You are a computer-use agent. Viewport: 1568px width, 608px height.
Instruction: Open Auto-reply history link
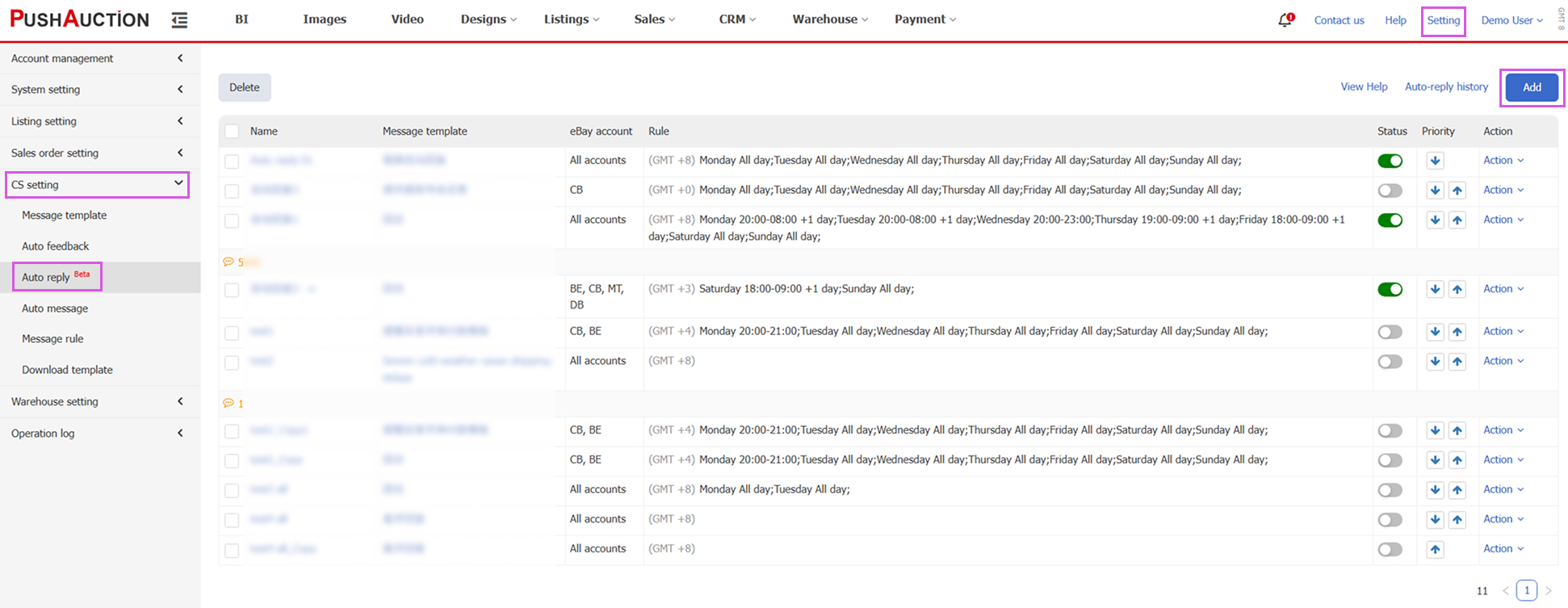(x=1446, y=87)
